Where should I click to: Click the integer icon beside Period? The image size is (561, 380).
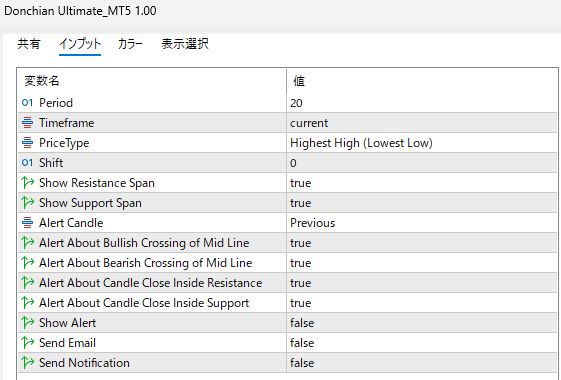(x=27, y=103)
